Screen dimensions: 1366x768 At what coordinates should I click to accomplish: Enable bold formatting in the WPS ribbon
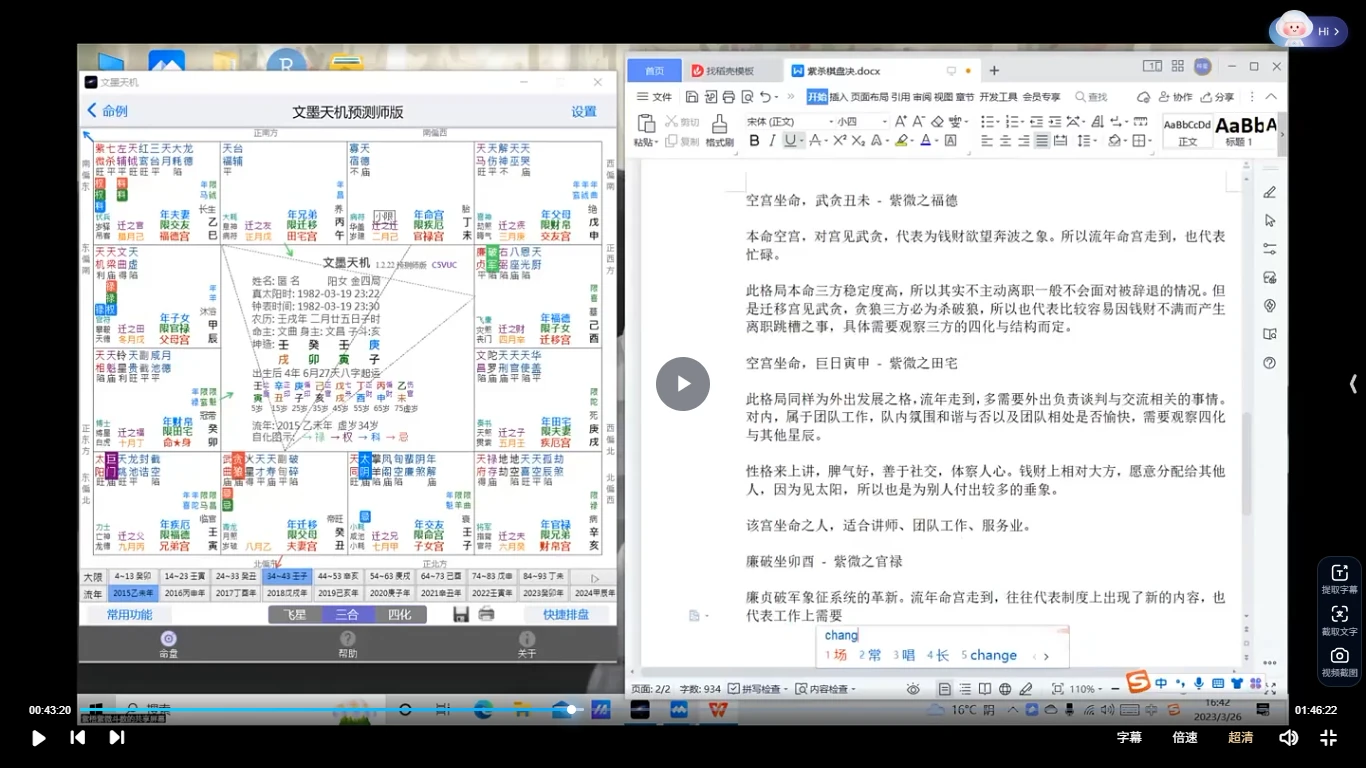(x=754, y=140)
